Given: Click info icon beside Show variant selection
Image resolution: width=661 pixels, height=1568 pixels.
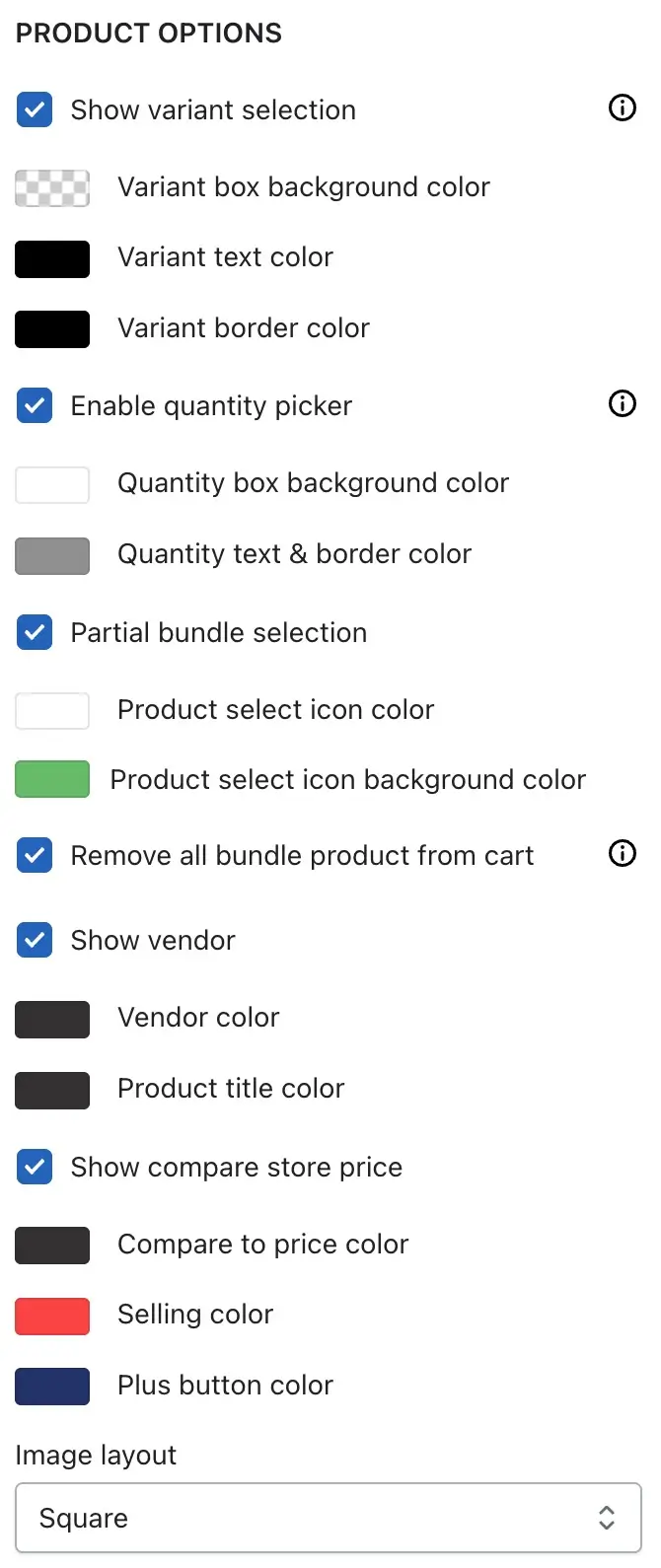Looking at the screenshot, I should point(623,107).
